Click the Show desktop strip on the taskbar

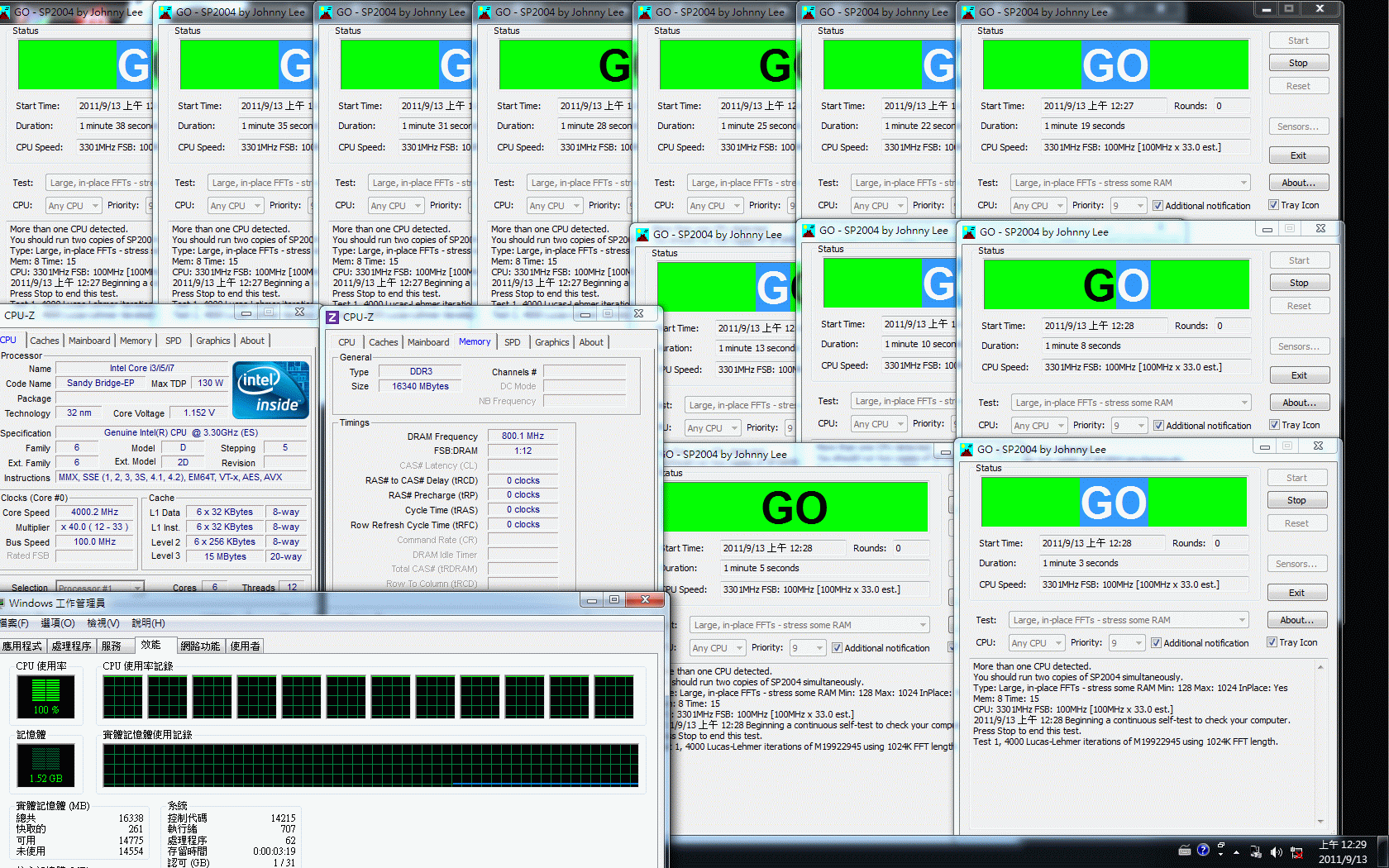[1383, 852]
